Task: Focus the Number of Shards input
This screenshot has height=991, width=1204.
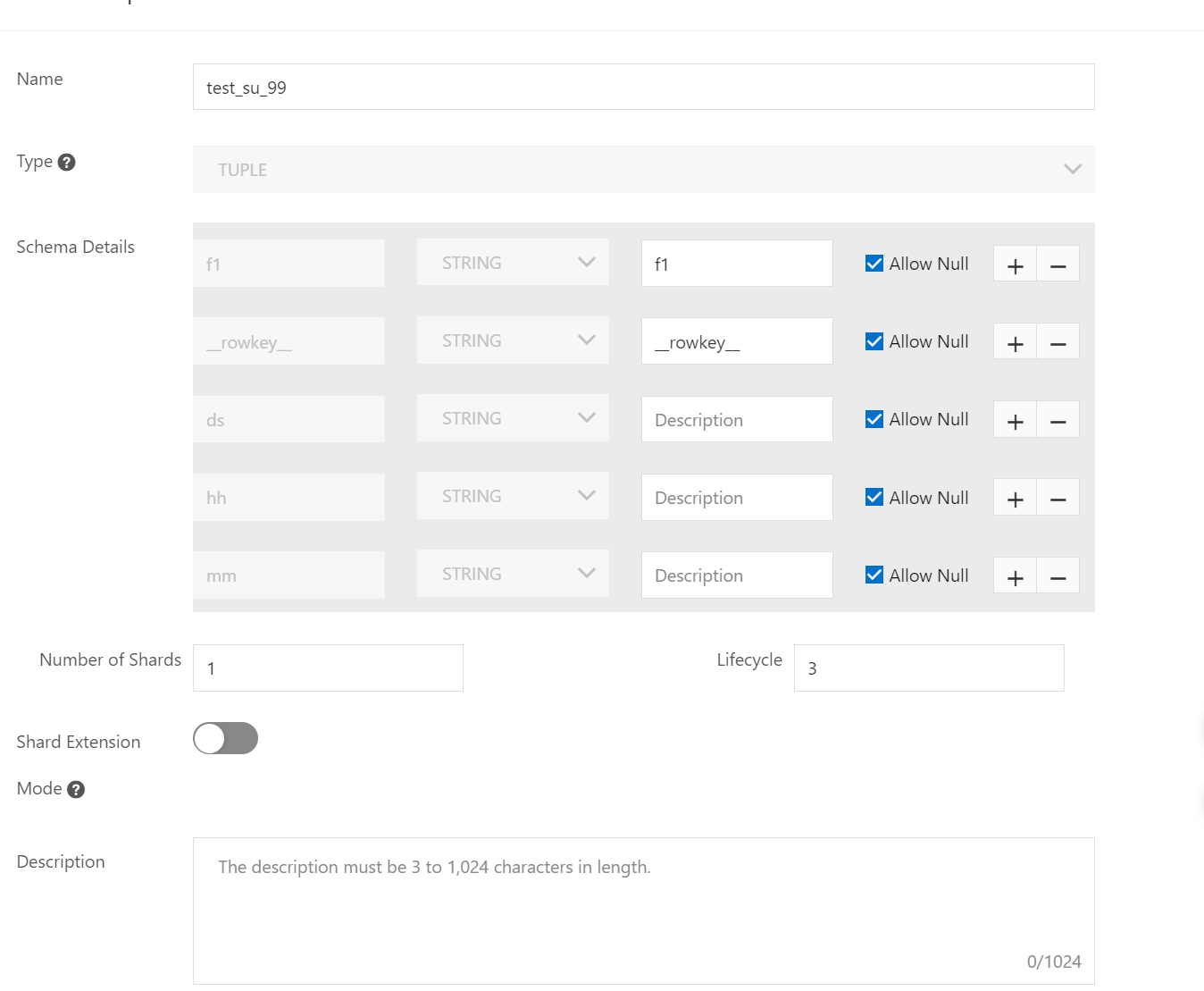Action: (x=328, y=668)
